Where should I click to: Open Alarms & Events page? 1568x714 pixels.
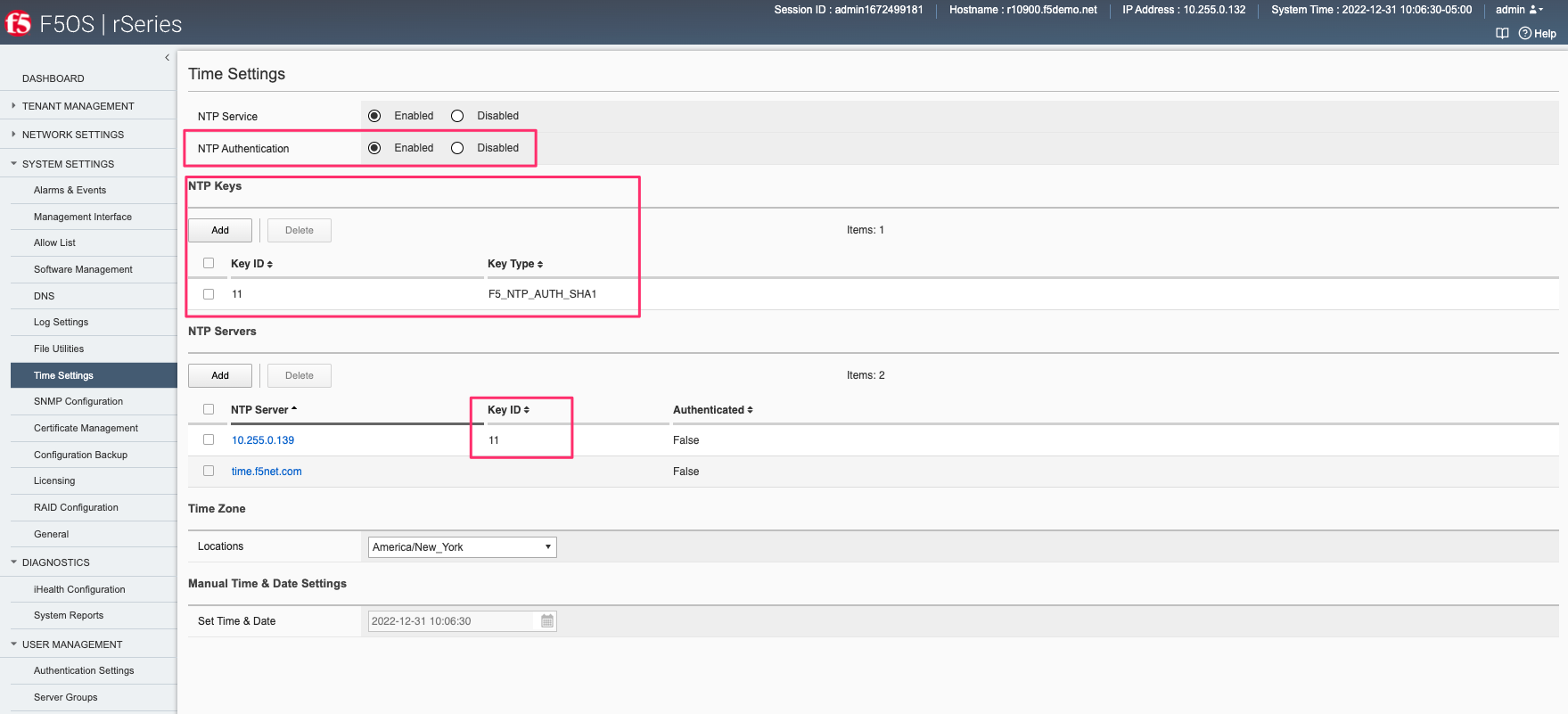click(70, 190)
